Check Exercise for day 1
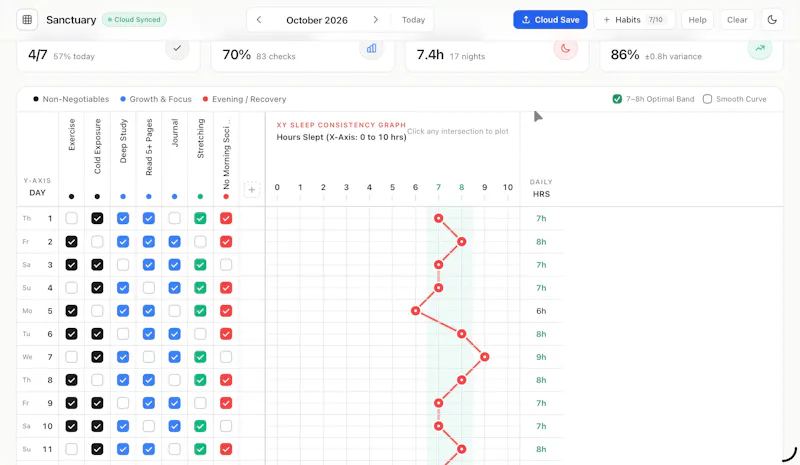The height and width of the screenshot is (465, 800). point(71,218)
